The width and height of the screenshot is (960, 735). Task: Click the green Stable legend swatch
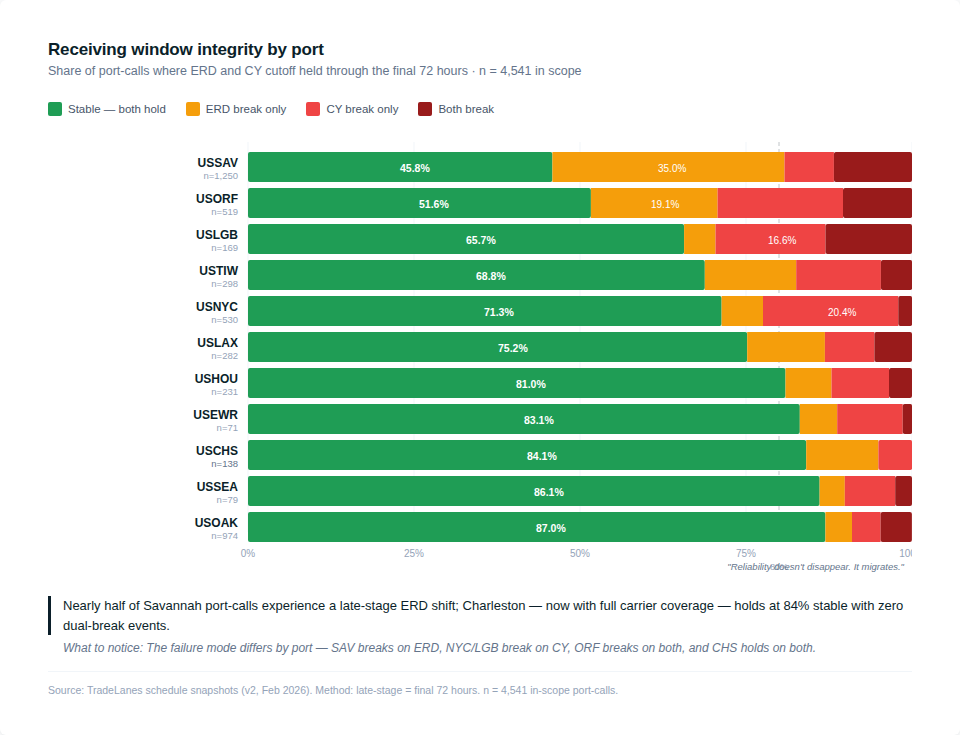coord(55,109)
